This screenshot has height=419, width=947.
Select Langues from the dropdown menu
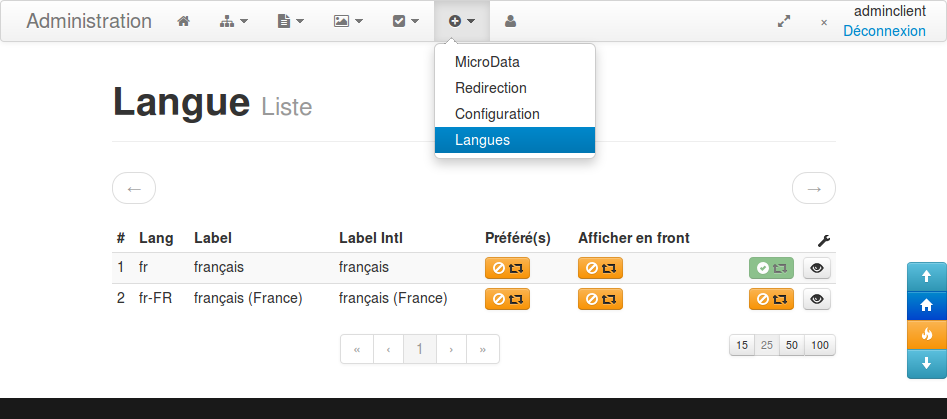coord(514,140)
